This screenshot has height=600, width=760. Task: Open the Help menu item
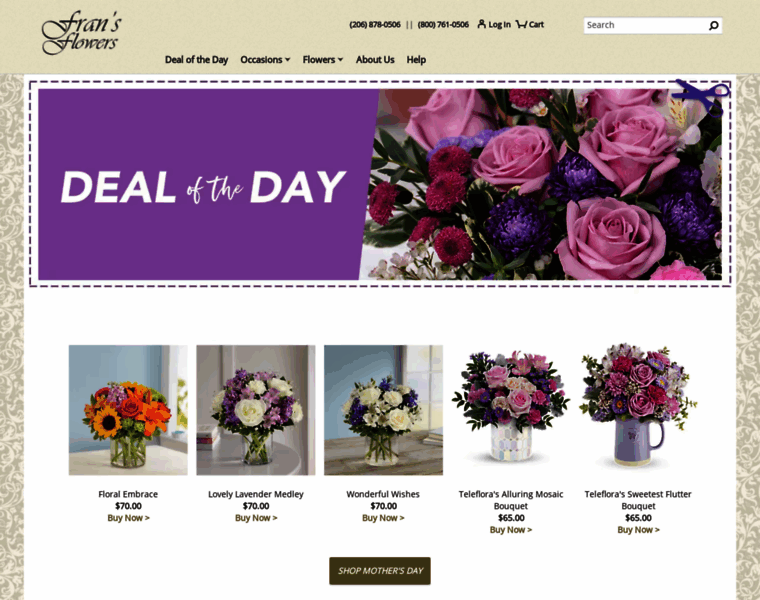tap(416, 60)
